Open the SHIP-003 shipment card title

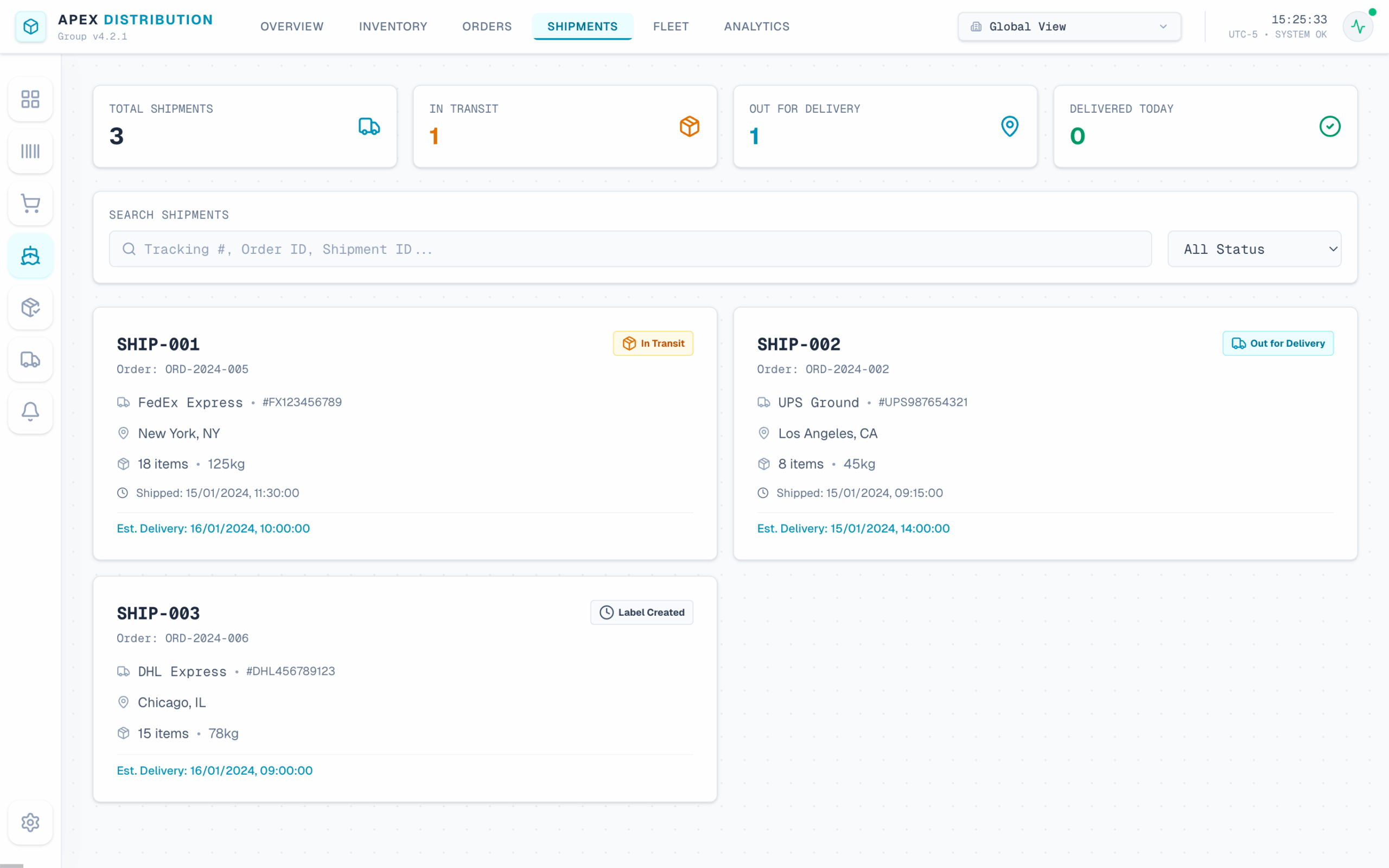tap(158, 613)
